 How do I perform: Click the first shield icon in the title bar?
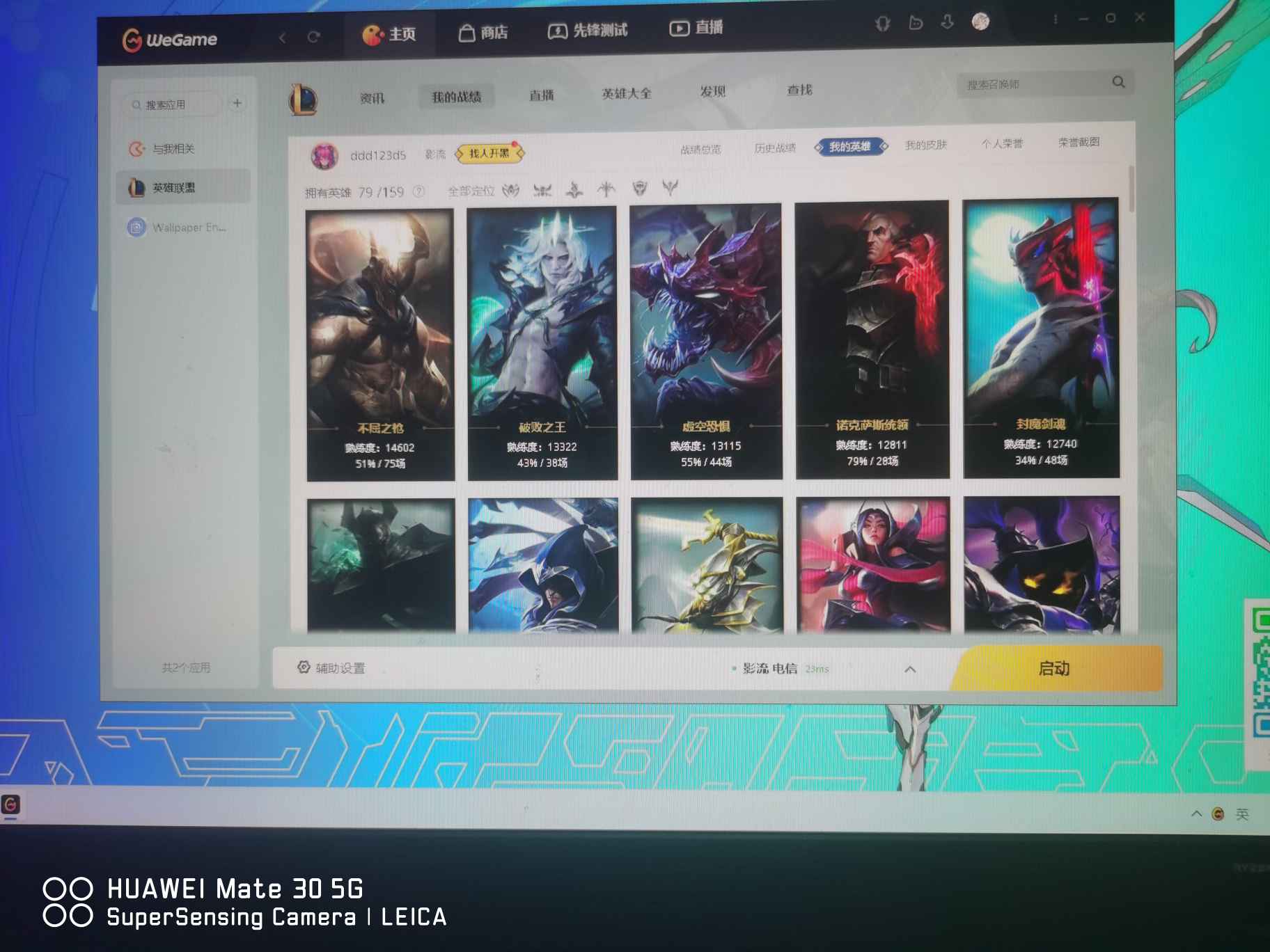pyautogui.click(x=882, y=24)
